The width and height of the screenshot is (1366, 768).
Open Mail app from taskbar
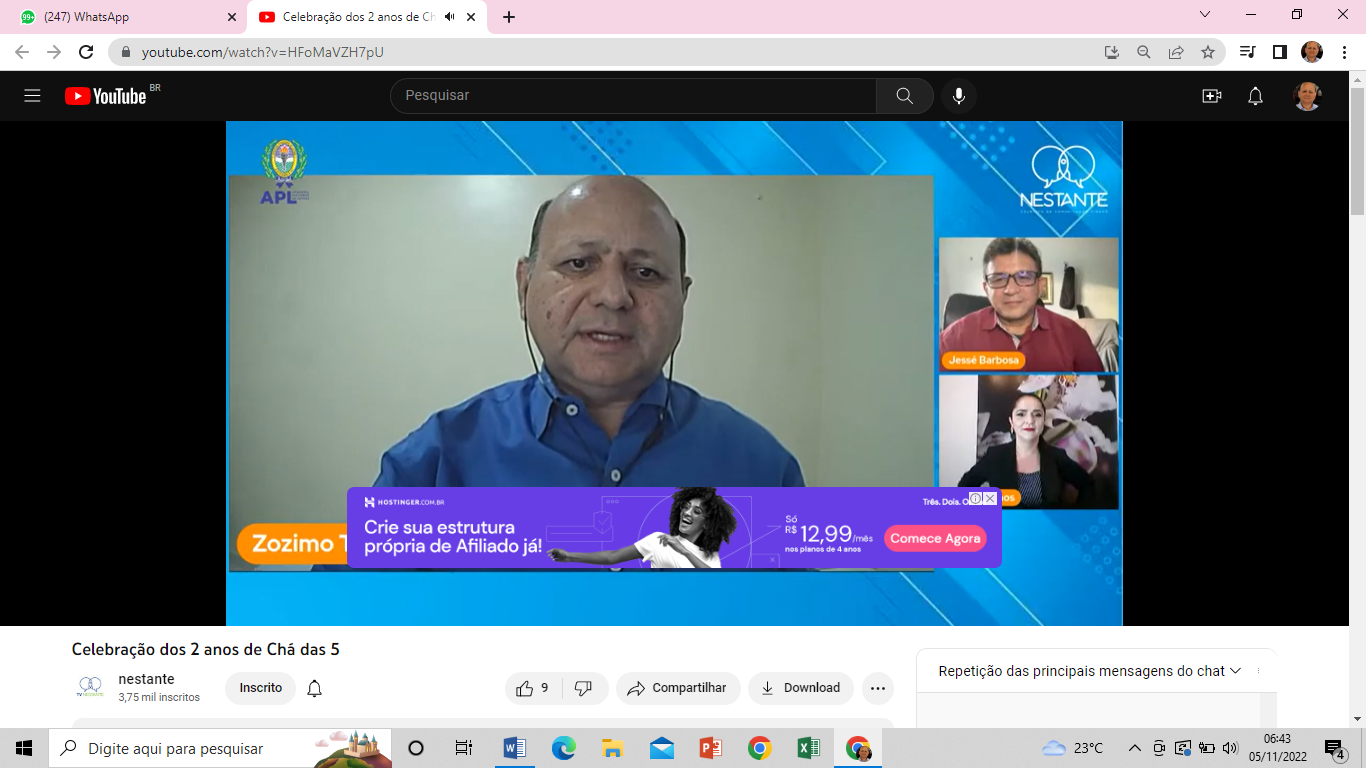click(x=662, y=748)
